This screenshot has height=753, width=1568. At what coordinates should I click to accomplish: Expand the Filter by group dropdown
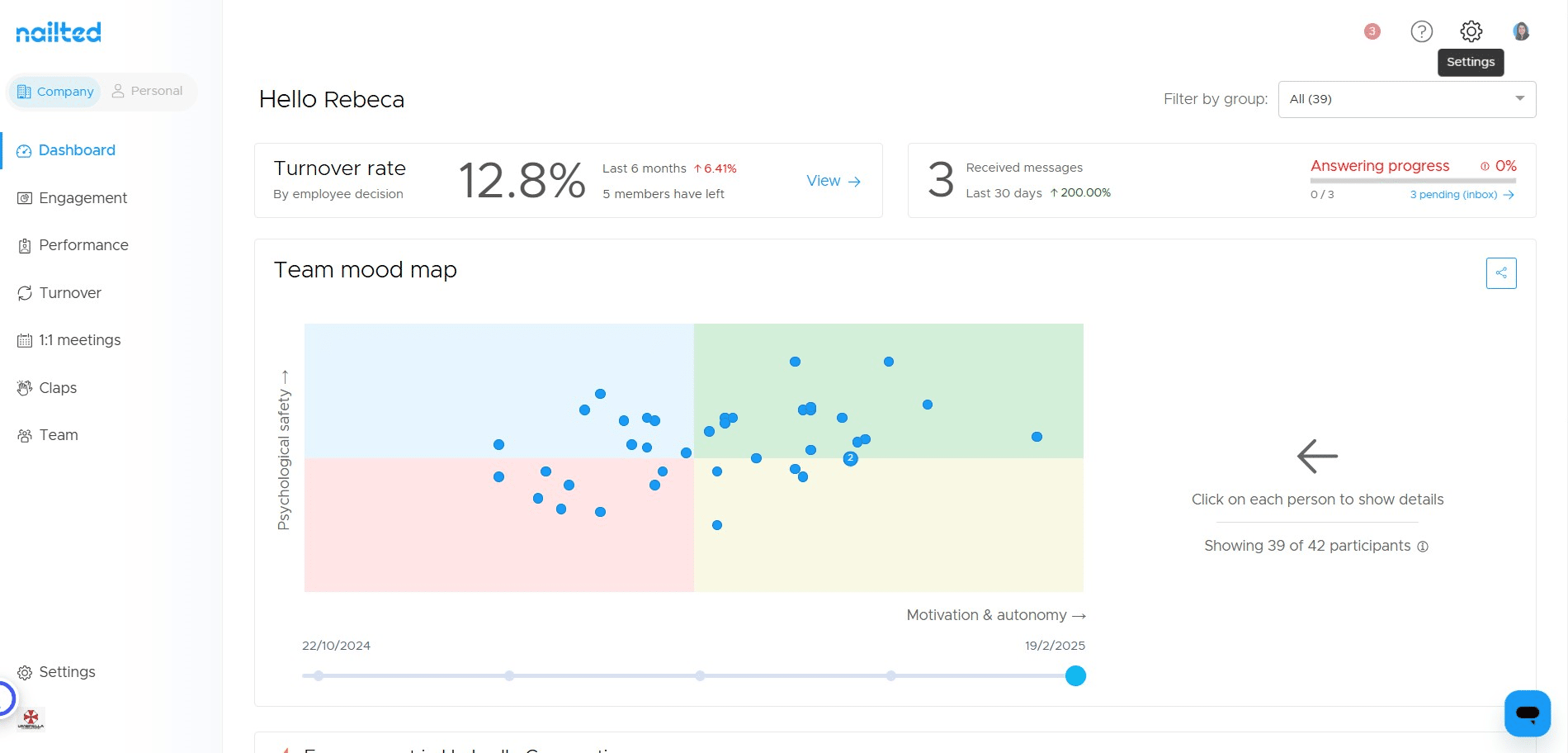pos(1406,99)
